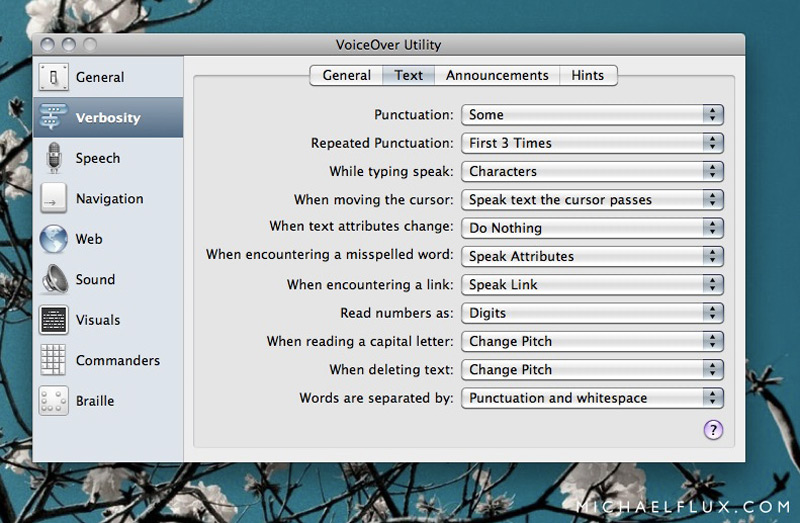Select the General sidebar icon

coord(53,77)
